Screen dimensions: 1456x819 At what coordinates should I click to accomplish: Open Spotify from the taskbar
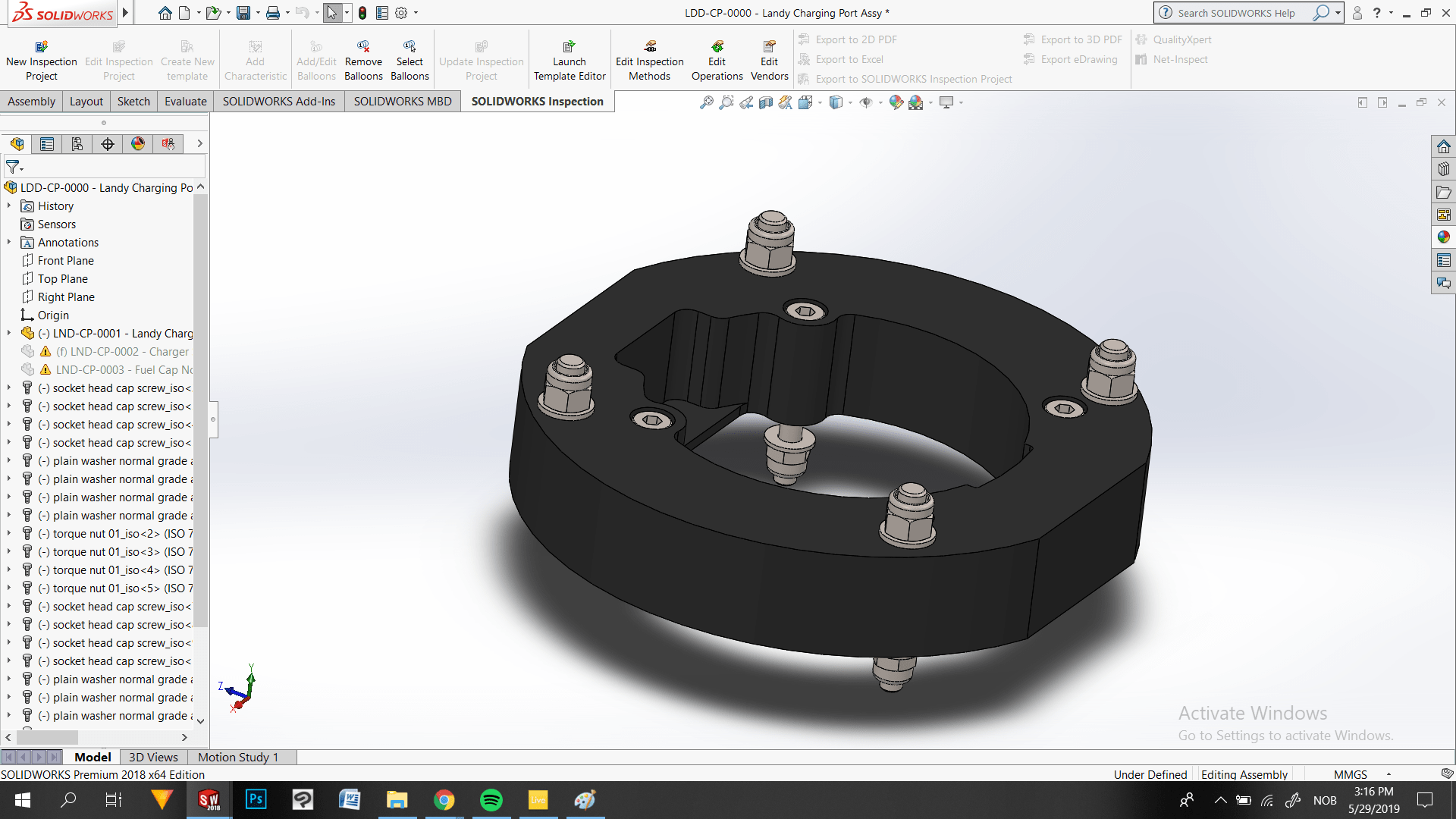[x=491, y=800]
